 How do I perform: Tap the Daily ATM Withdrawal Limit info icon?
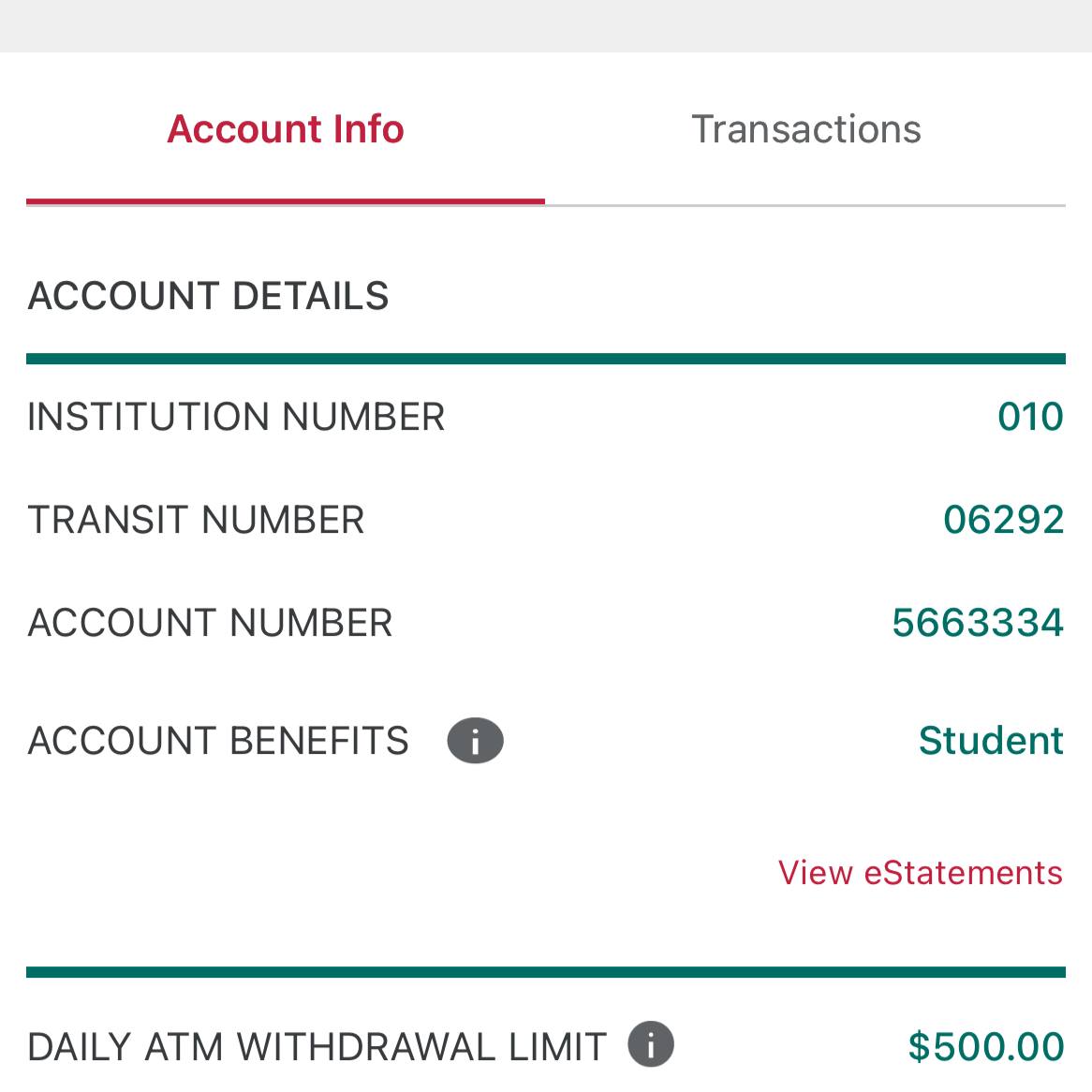(651, 1044)
